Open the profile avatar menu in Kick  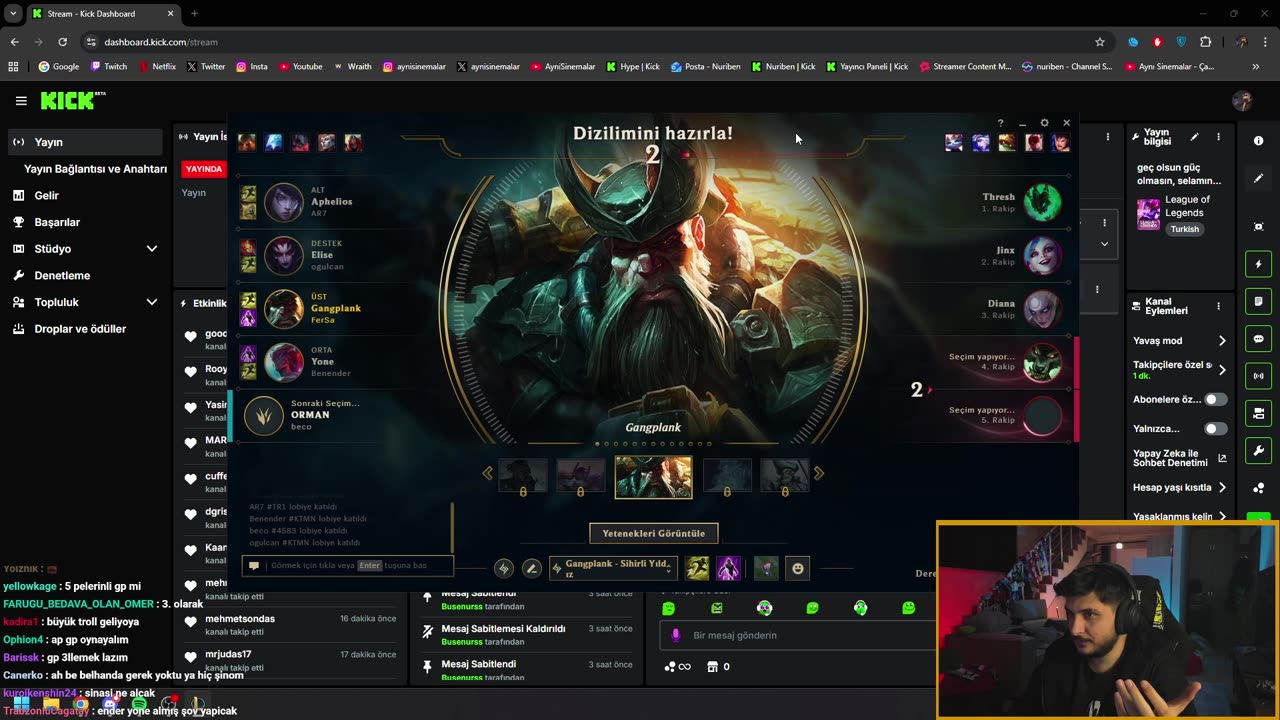click(1242, 100)
